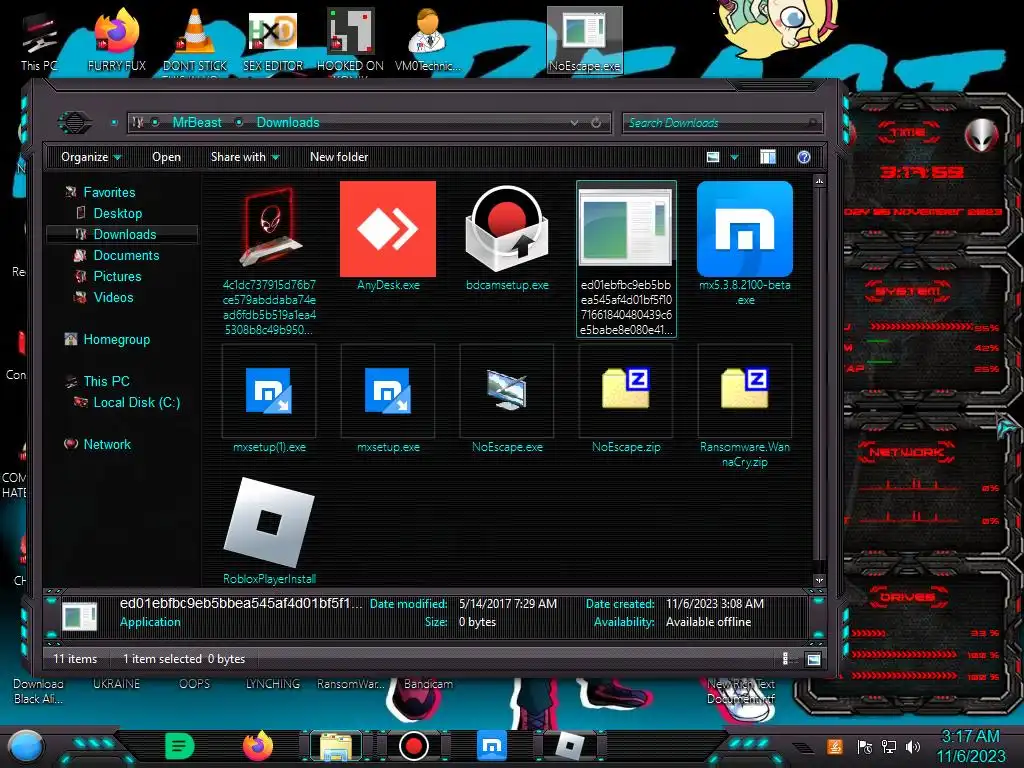Open the green notes app in taskbar

tap(180, 745)
